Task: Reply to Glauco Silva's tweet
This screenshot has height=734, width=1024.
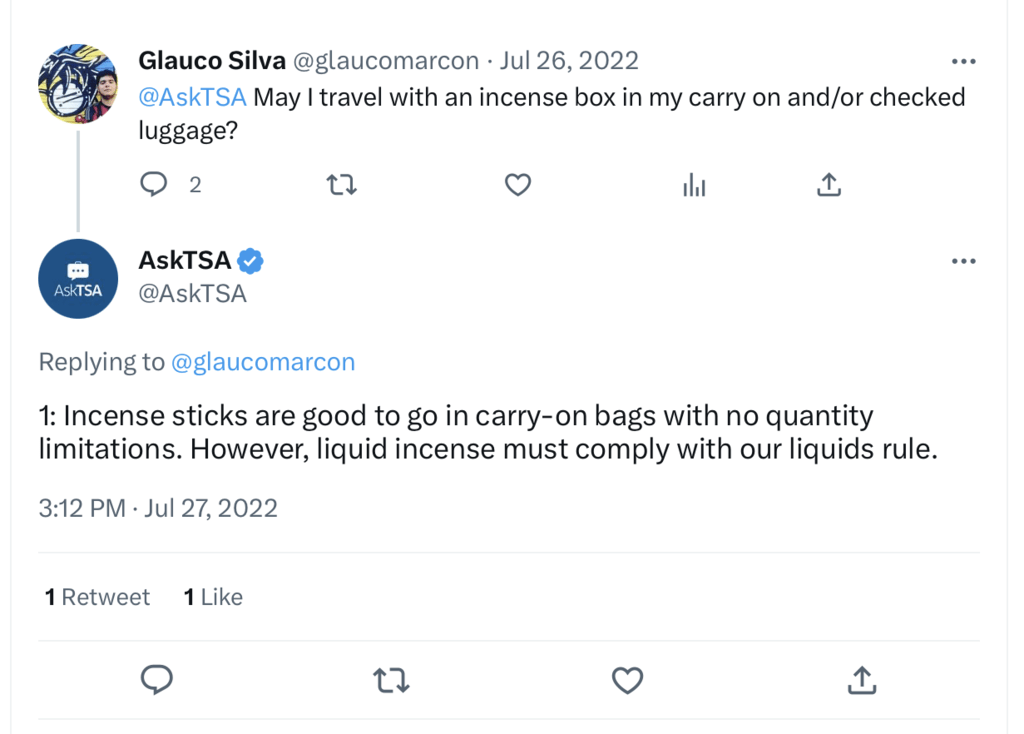Action: pyautogui.click(x=153, y=185)
